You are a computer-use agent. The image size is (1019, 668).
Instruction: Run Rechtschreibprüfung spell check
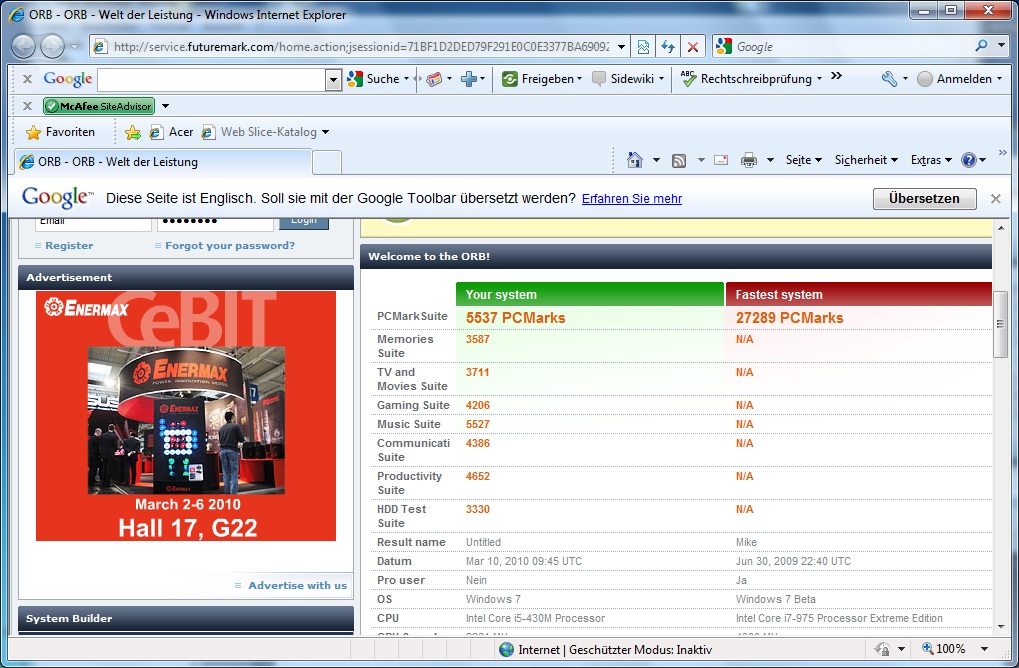(751, 79)
